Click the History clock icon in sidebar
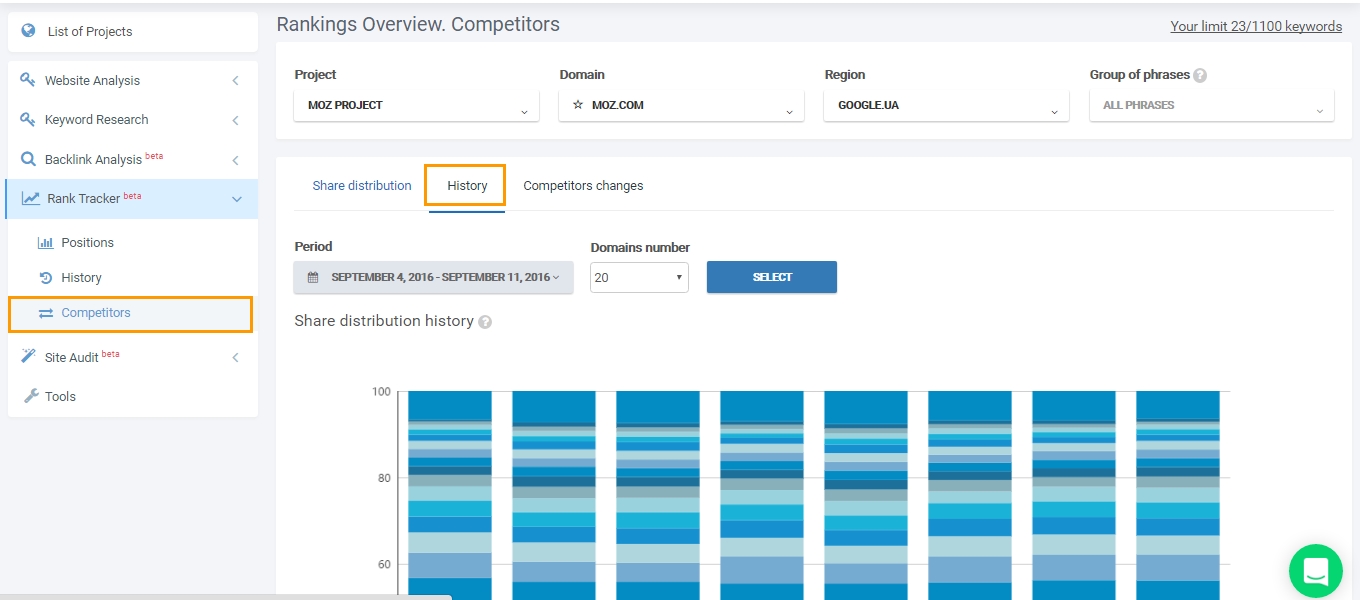 (45, 277)
